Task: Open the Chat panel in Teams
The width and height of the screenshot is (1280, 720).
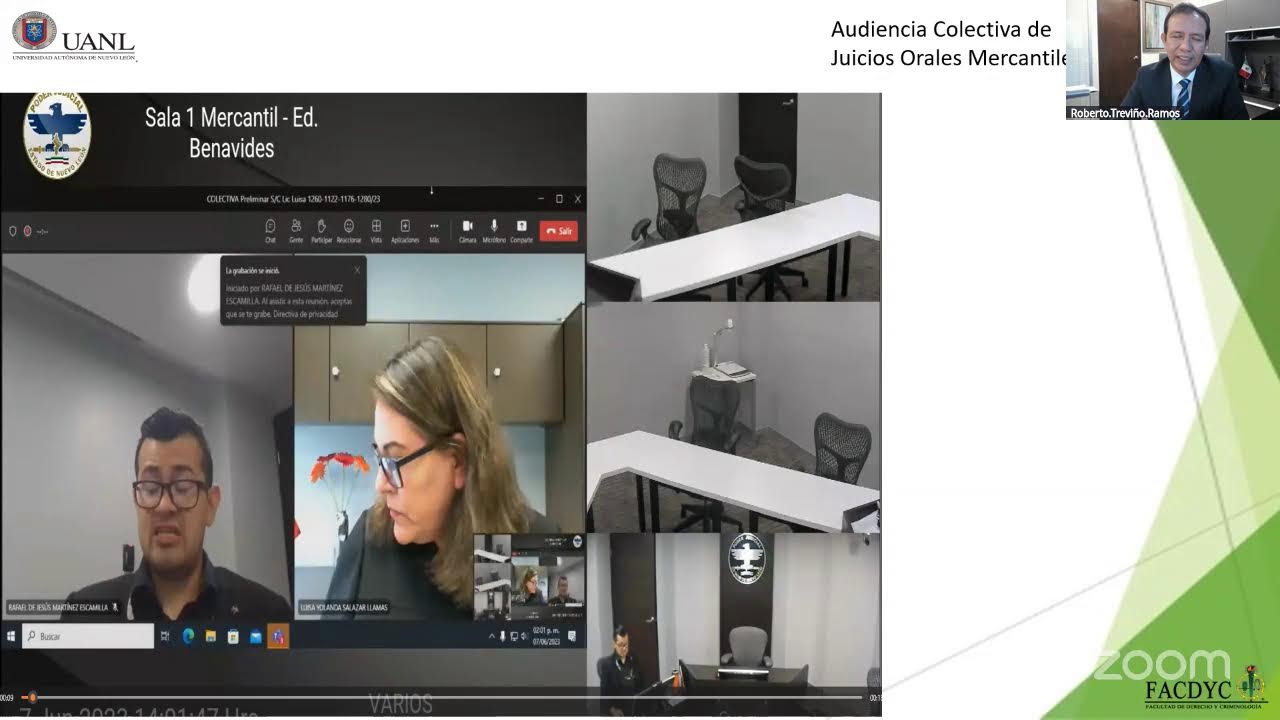Action: [270, 230]
